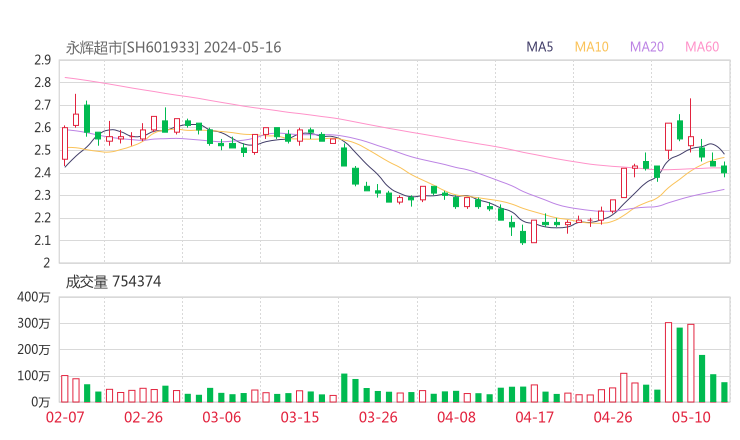Click the 2.9 price axis label
Image resolution: width=740 pixels, height=440 pixels.
[x=42, y=60]
